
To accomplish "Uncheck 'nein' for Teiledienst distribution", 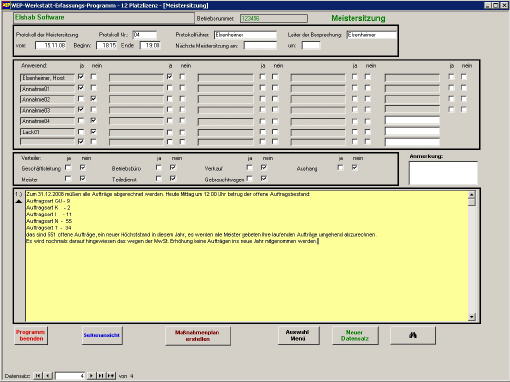I will tap(173, 179).
